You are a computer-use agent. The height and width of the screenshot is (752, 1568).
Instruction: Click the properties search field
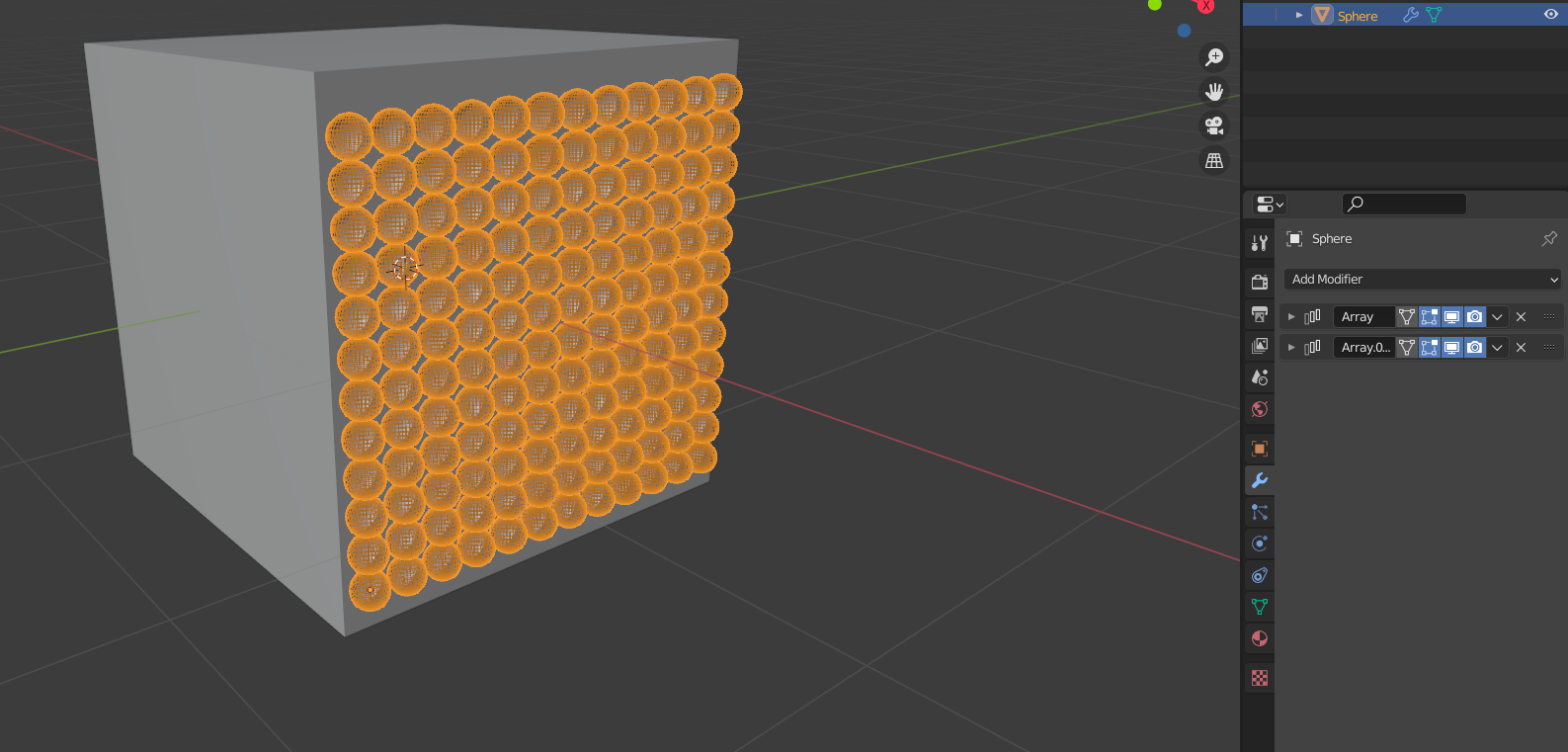pos(1404,204)
